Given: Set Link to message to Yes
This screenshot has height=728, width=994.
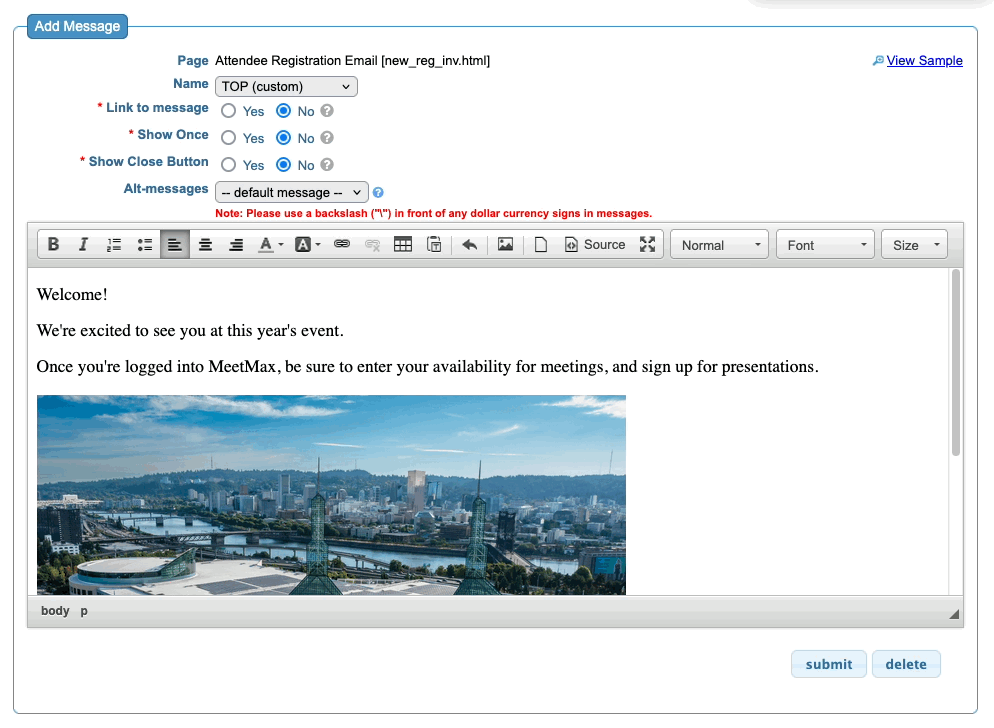Looking at the screenshot, I should 229,112.
